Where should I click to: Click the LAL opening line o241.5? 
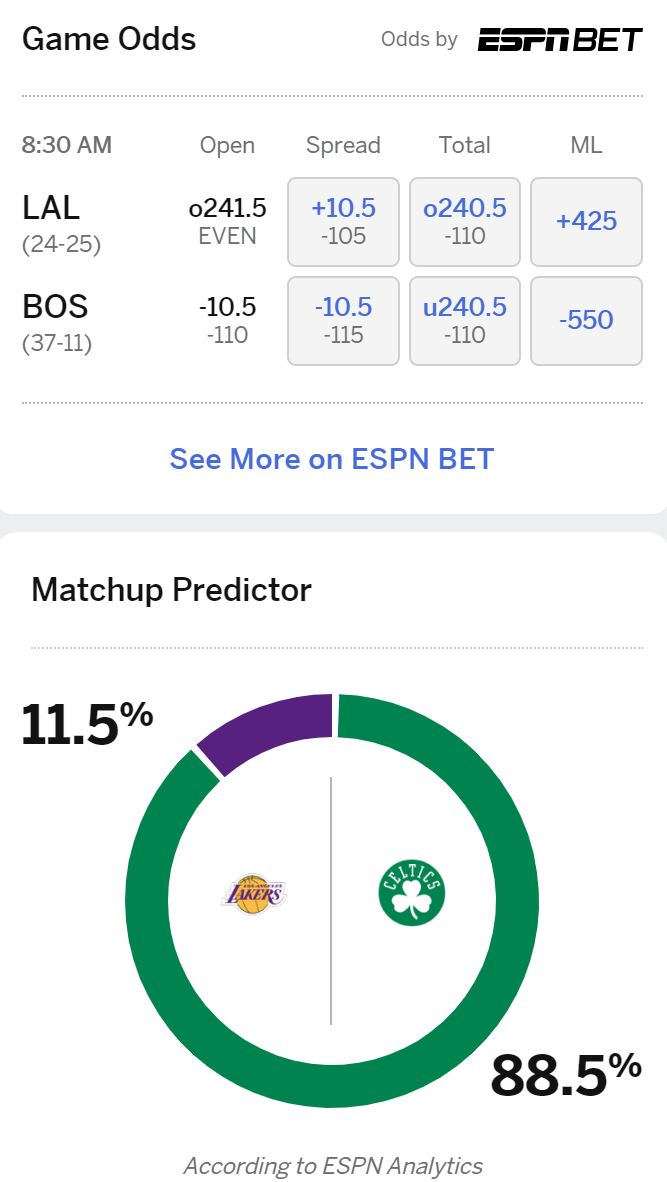pos(227,208)
